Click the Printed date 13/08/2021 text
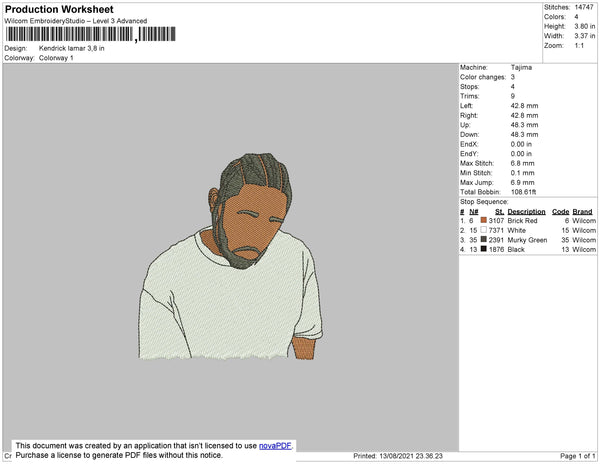Screen dimensions: 600x464 [398, 456]
